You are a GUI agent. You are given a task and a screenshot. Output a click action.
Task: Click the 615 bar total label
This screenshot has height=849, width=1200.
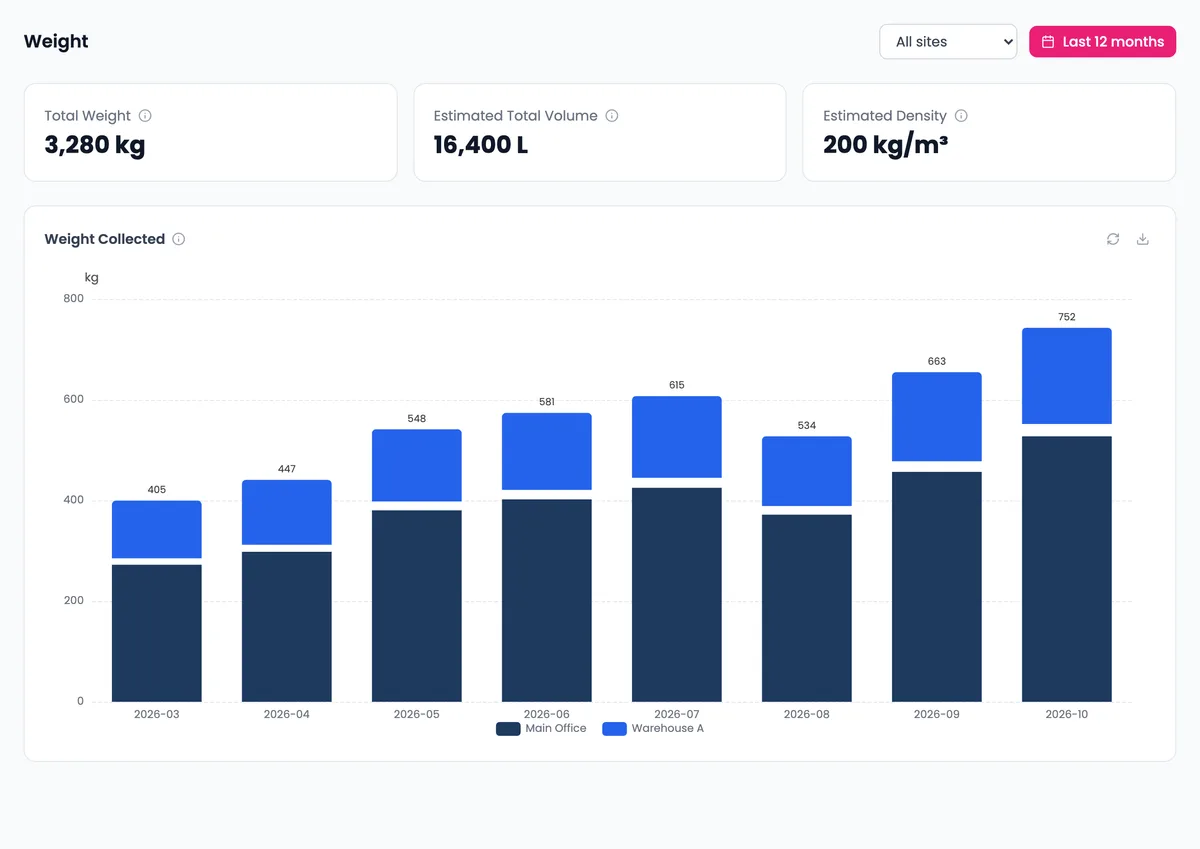677,385
